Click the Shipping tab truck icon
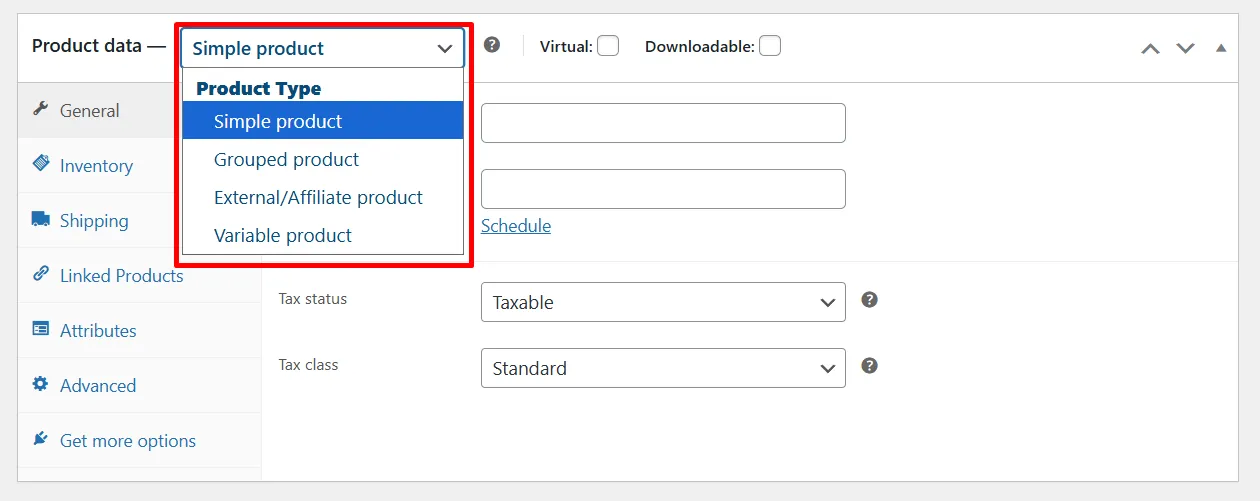This screenshot has width=1260, height=501. pos(41,219)
